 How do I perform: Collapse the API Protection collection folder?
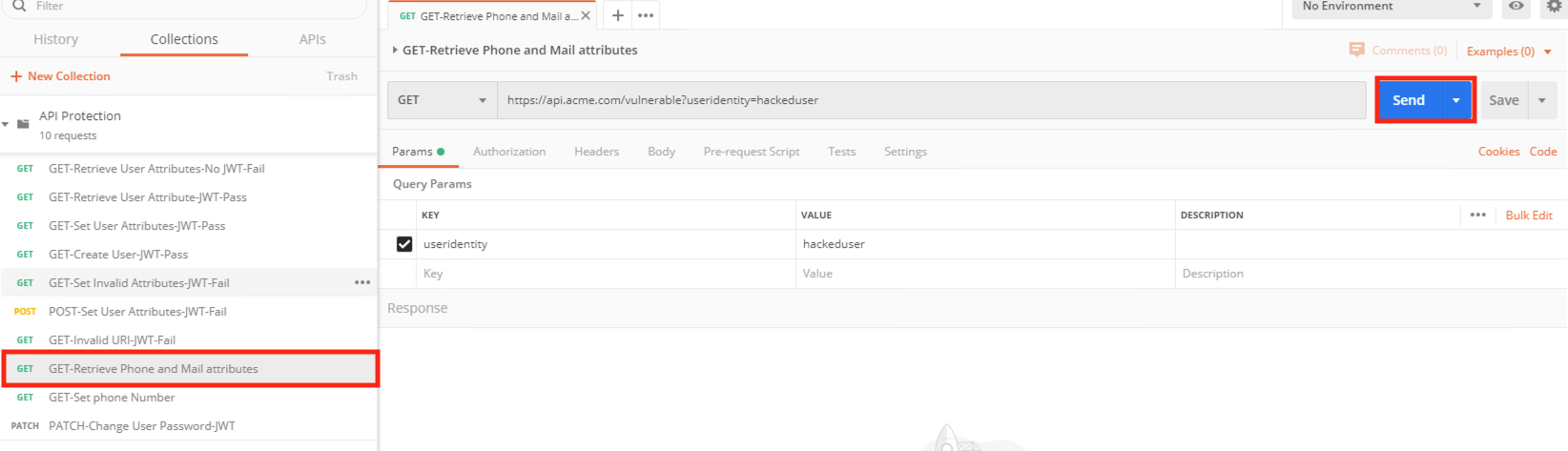[6, 124]
